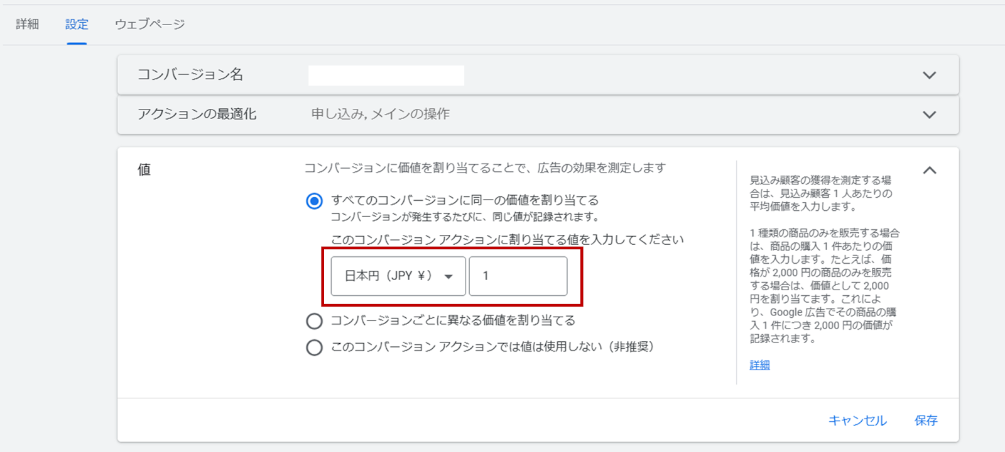
Task: Click the 値 section heading
Action: click(144, 169)
